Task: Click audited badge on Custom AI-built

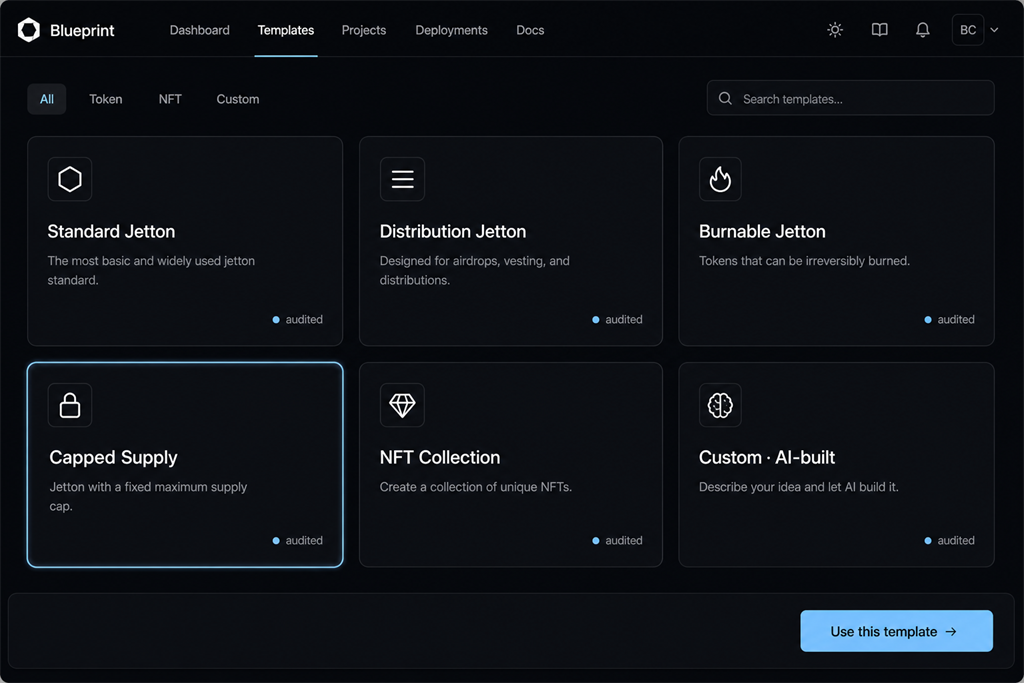Action: pos(950,541)
